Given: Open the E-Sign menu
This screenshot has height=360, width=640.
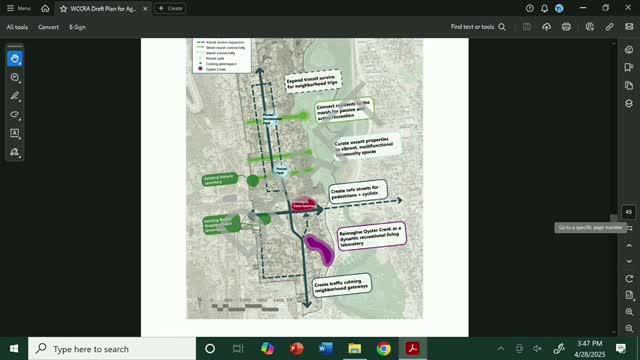Looking at the screenshot, I should point(77,27).
